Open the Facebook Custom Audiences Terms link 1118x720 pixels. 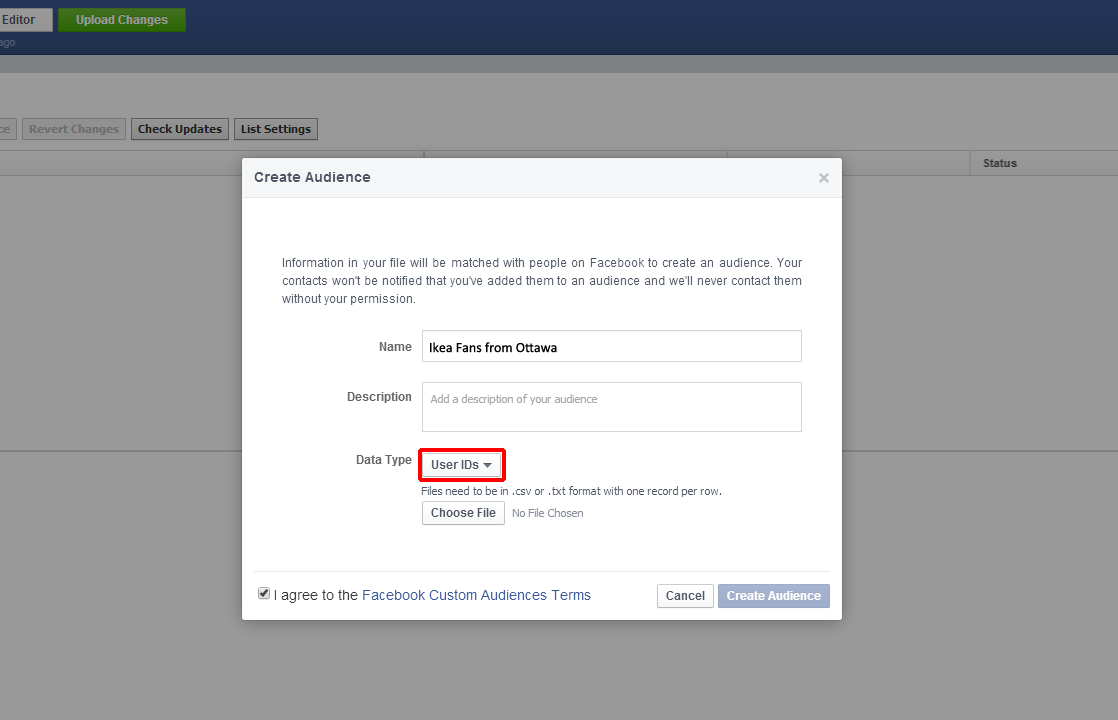coord(476,595)
